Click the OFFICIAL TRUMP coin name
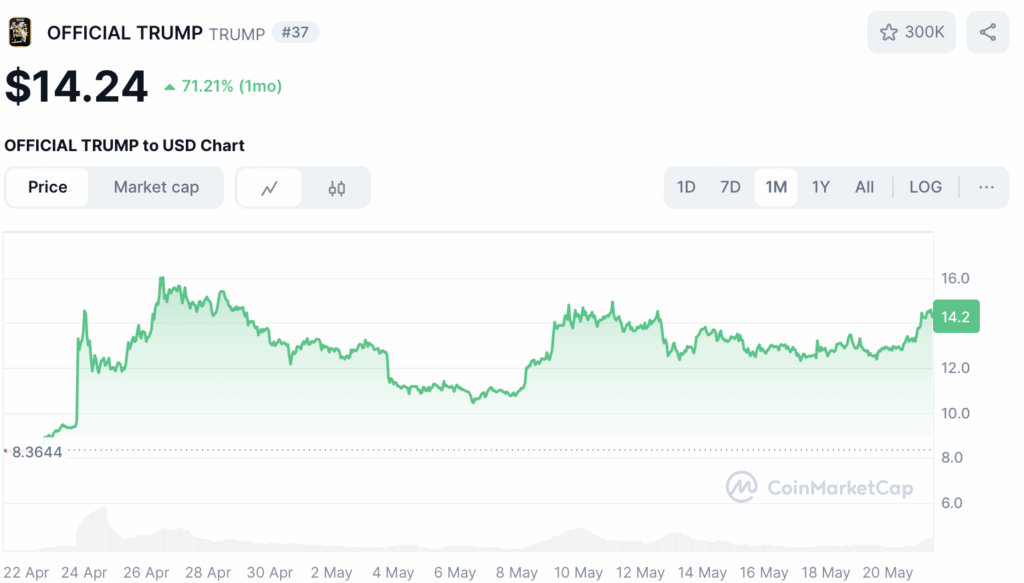The width and height of the screenshot is (1024, 583). 125,33
